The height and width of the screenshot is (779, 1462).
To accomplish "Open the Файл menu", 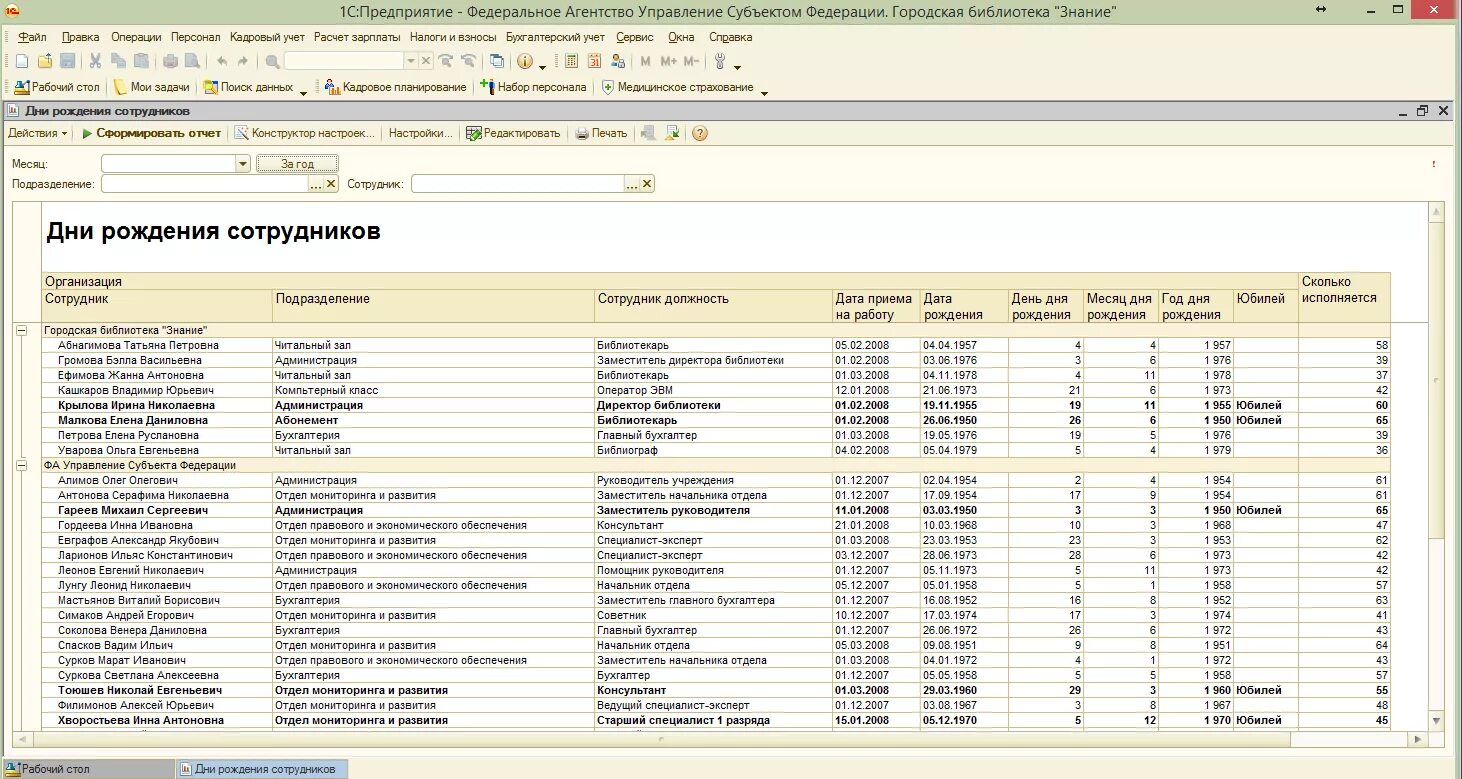I will click(32, 37).
